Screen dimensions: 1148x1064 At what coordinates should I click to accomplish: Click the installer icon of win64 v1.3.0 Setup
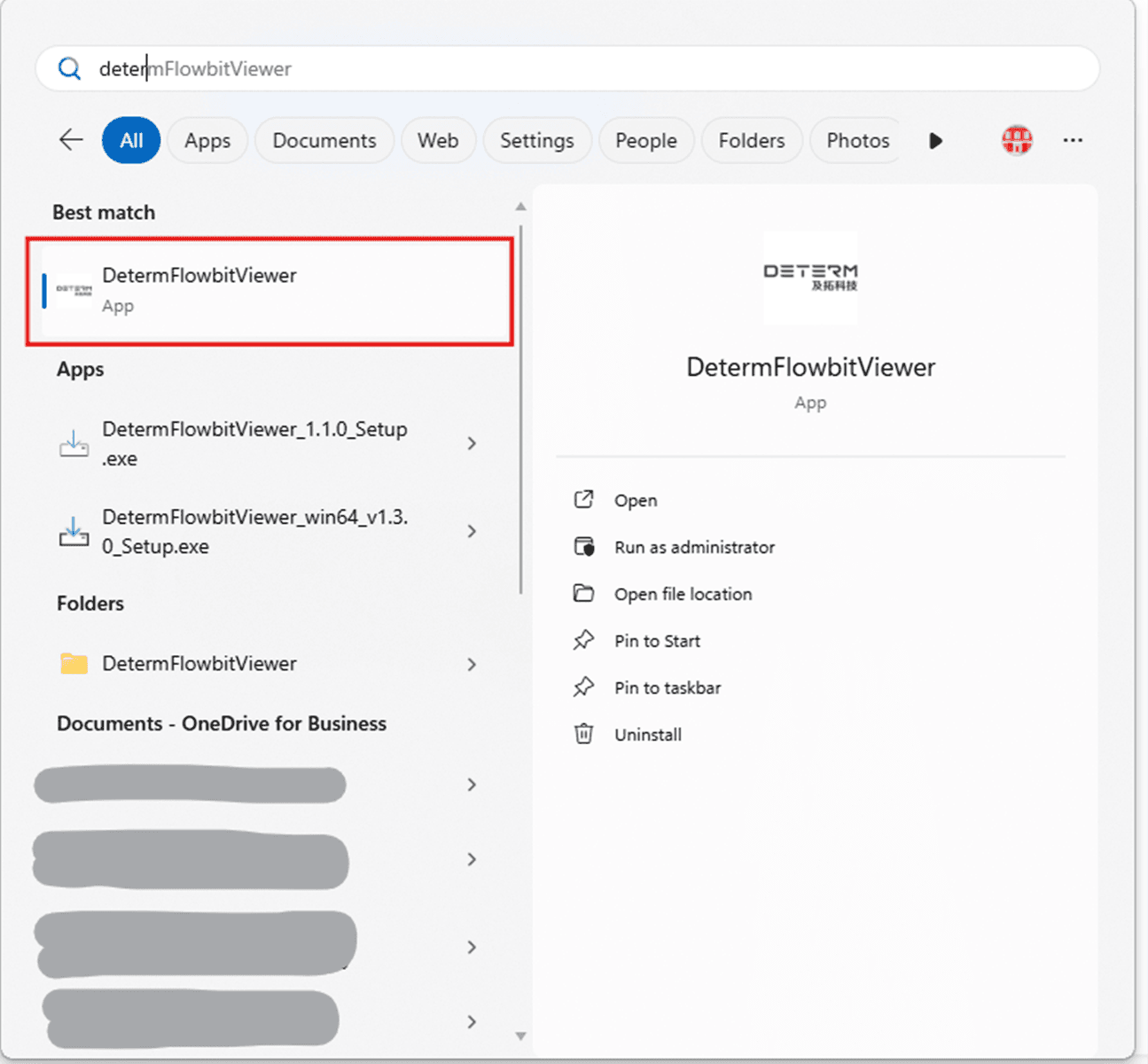pos(74,531)
